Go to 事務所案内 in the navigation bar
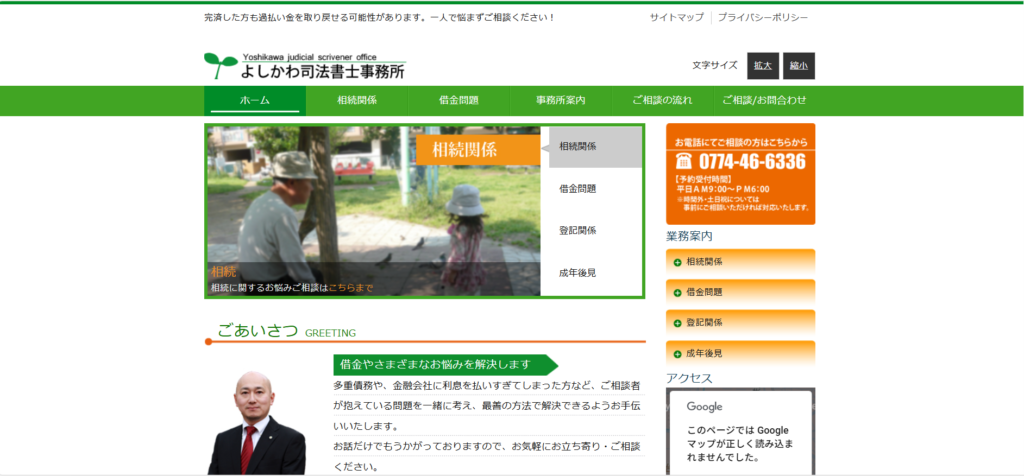The width and height of the screenshot is (1024, 476). 560,100
